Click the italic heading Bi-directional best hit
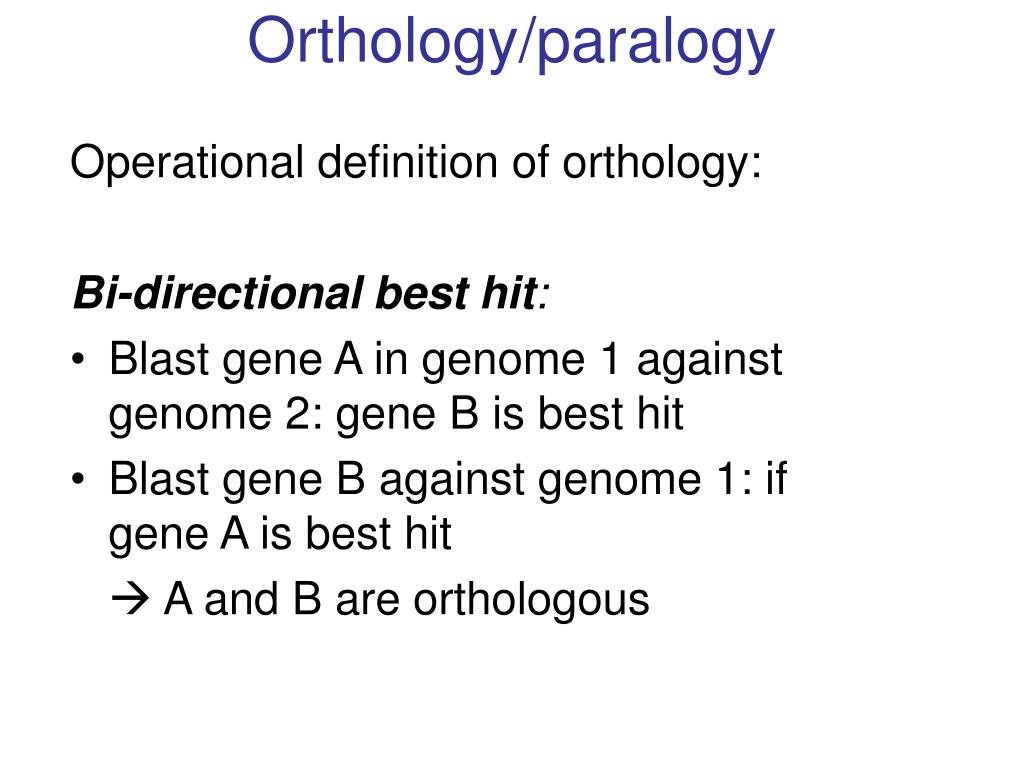Viewport: 1024px width, 768px height. pos(311,293)
